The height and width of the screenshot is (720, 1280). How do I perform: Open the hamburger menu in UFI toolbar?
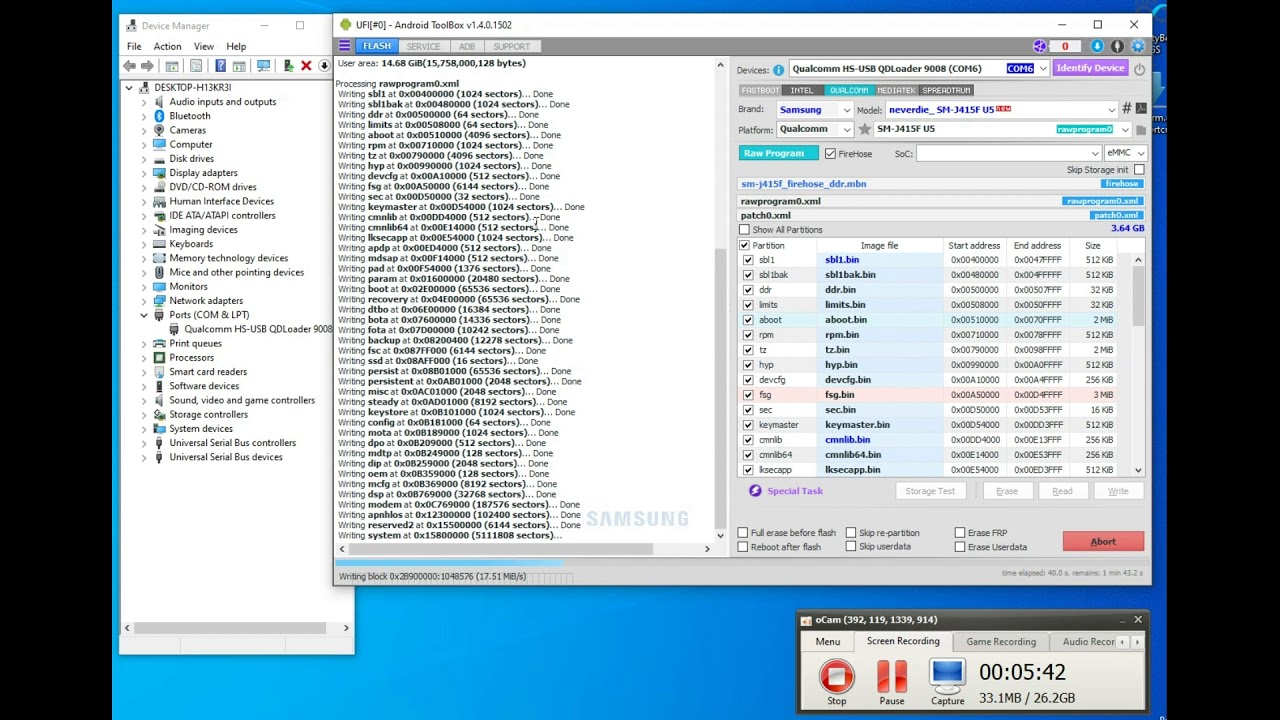click(x=344, y=46)
